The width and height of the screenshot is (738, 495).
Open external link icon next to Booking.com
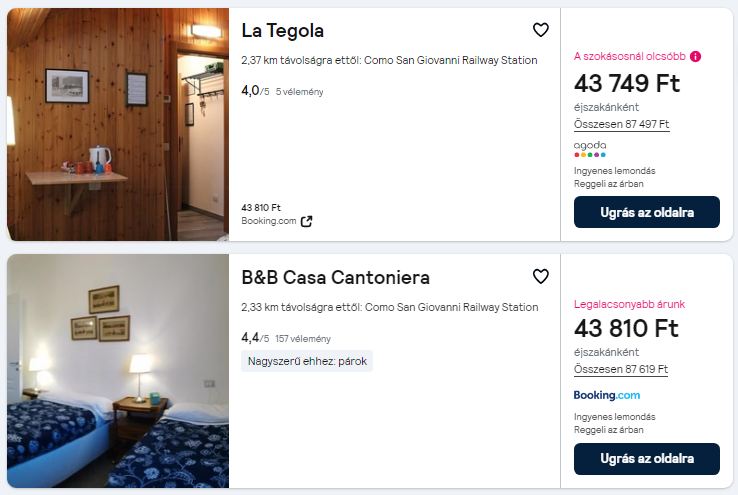coord(307,221)
